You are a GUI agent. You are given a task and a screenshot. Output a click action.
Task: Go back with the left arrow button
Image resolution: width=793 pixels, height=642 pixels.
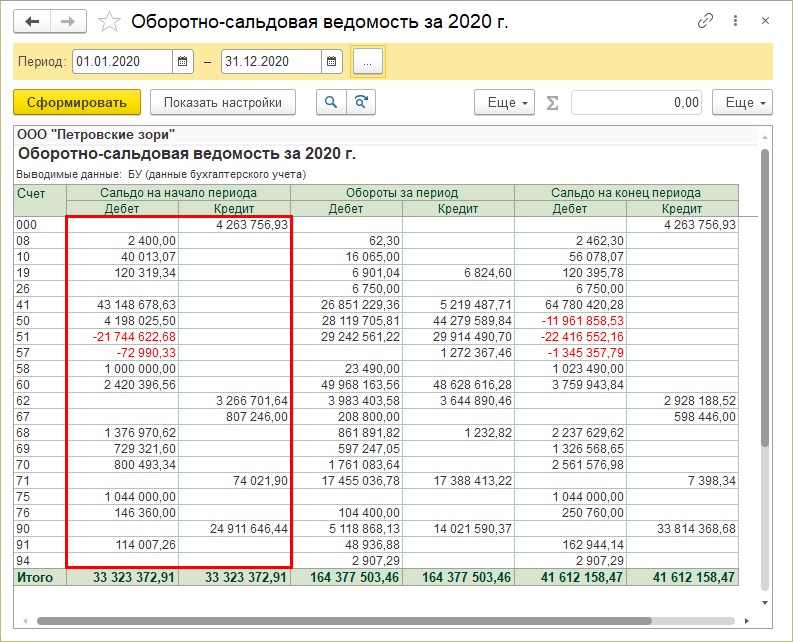[32, 22]
